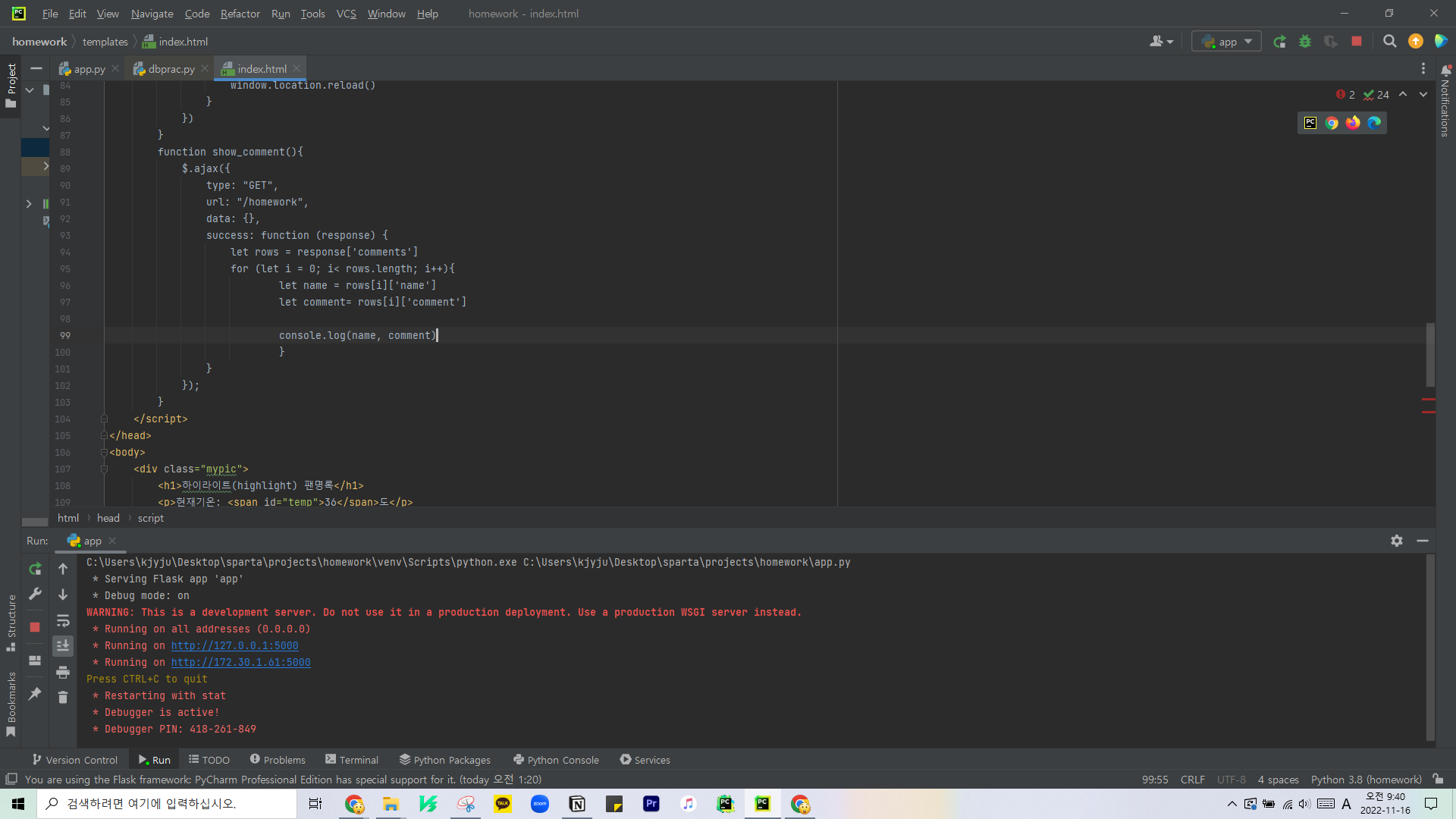The height and width of the screenshot is (819, 1456).
Task: Open the Problems tool window
Action: tap(278, 760)
